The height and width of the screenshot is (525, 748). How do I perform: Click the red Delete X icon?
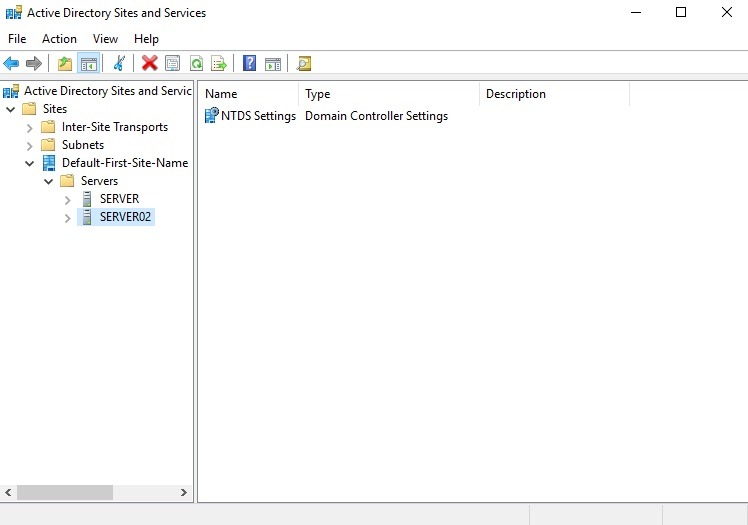tap(150, 64)
